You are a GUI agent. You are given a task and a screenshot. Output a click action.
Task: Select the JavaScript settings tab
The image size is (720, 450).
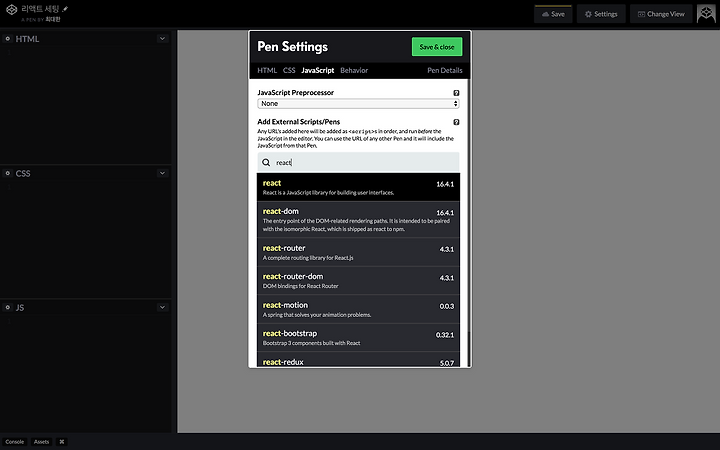click(x=318, y=70)
